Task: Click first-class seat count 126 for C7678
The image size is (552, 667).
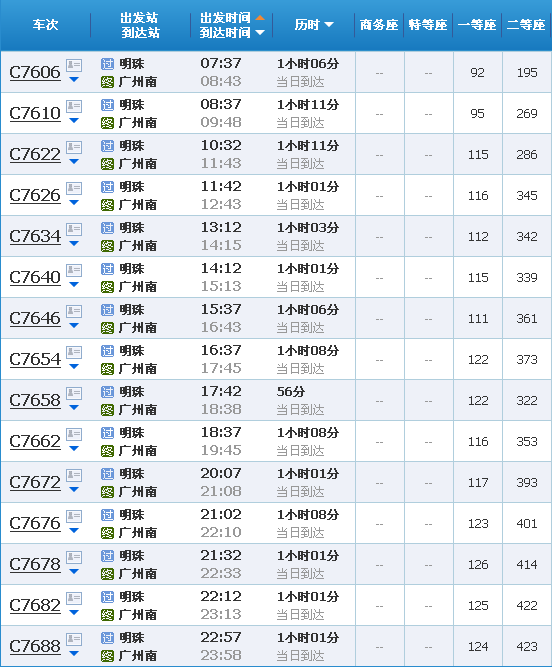Action: point(478,565)
